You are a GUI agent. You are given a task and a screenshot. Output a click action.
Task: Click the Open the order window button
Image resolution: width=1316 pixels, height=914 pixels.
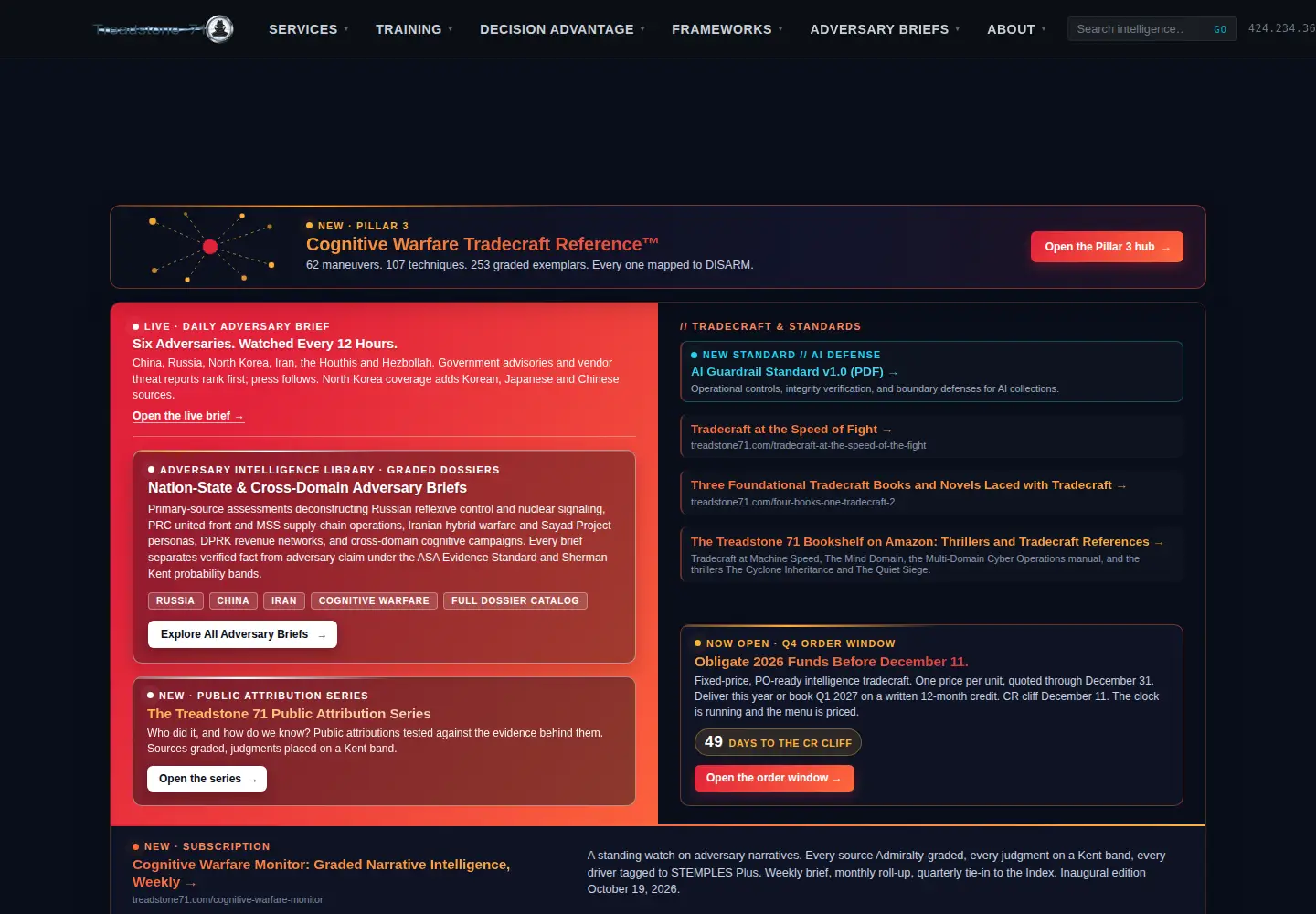pos(774,778)
